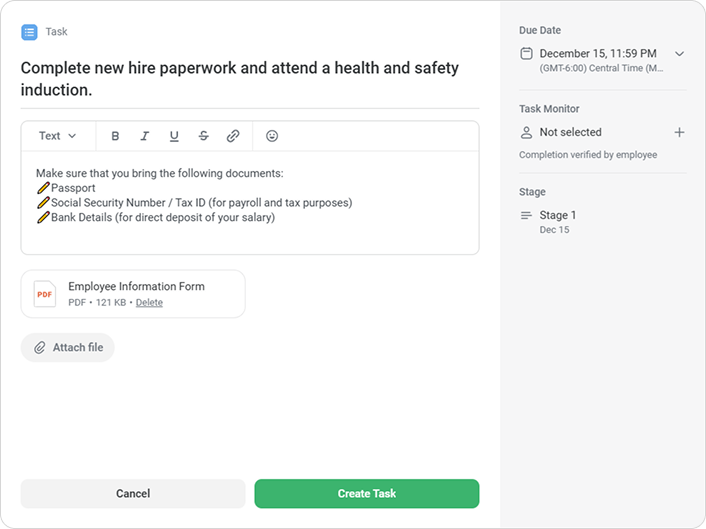Click the plus icon beside Task Monitor
Image resolution: width=706 pixels, height=529 pixels.
point(679,132)
